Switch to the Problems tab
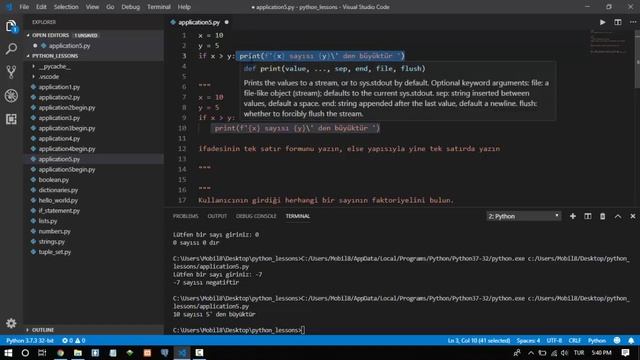This screenshot has height=360, width=640. [185, 216]
